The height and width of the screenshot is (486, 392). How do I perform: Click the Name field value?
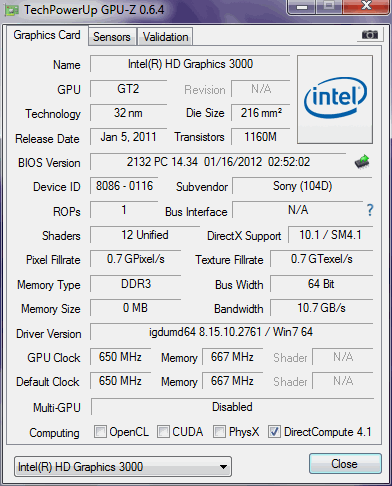(190, 64)
